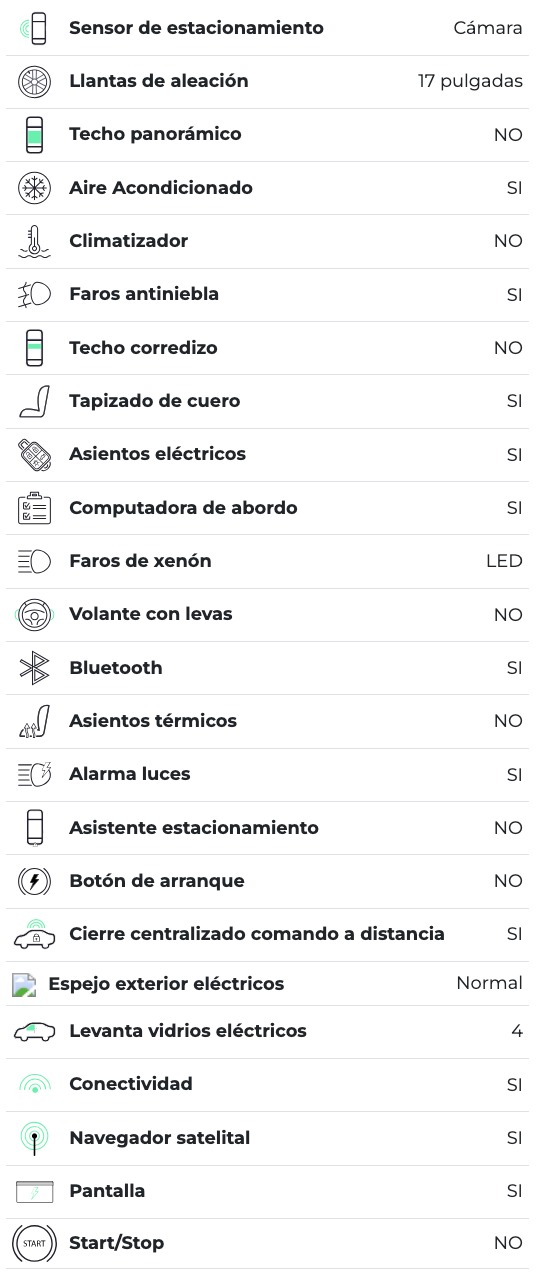This screenshot has height=1286, width=550.
Task: Click the steering wheel paddles icon
Action: click(x=34, y=615)
